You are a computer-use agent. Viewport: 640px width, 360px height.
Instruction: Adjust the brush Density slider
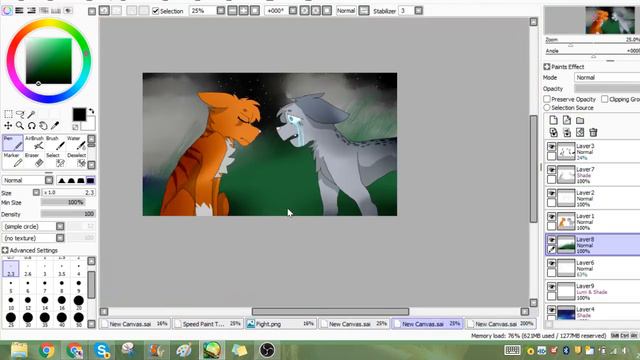(x=68, y=214)
